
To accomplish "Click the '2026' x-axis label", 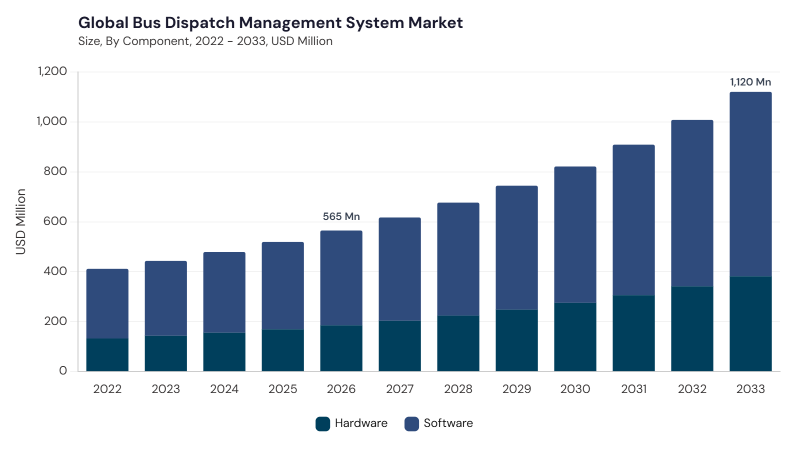I will click(341, 389).
